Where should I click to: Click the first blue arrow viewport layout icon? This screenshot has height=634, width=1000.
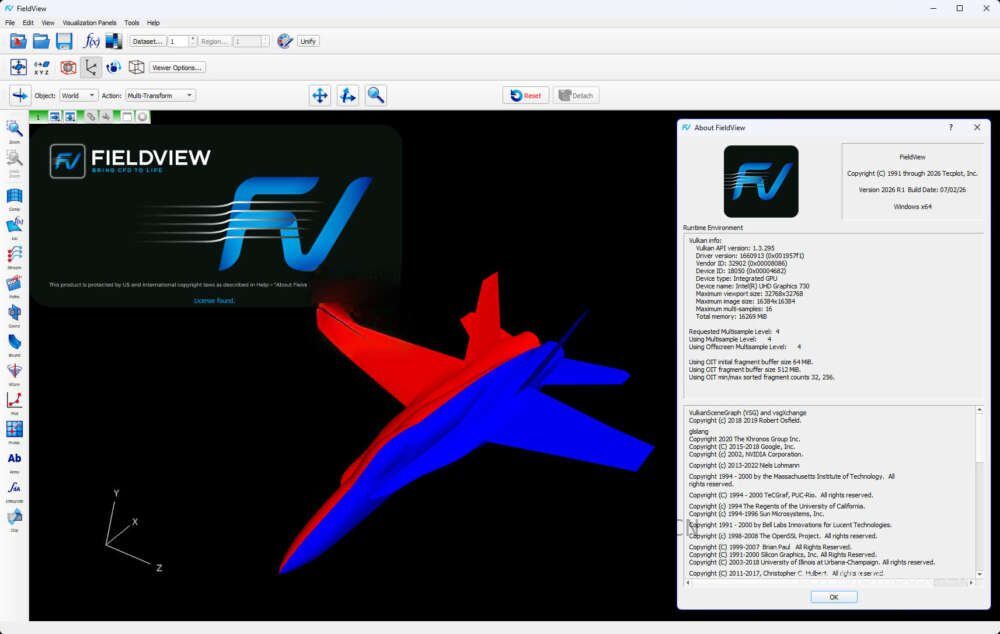pos(55,117)
